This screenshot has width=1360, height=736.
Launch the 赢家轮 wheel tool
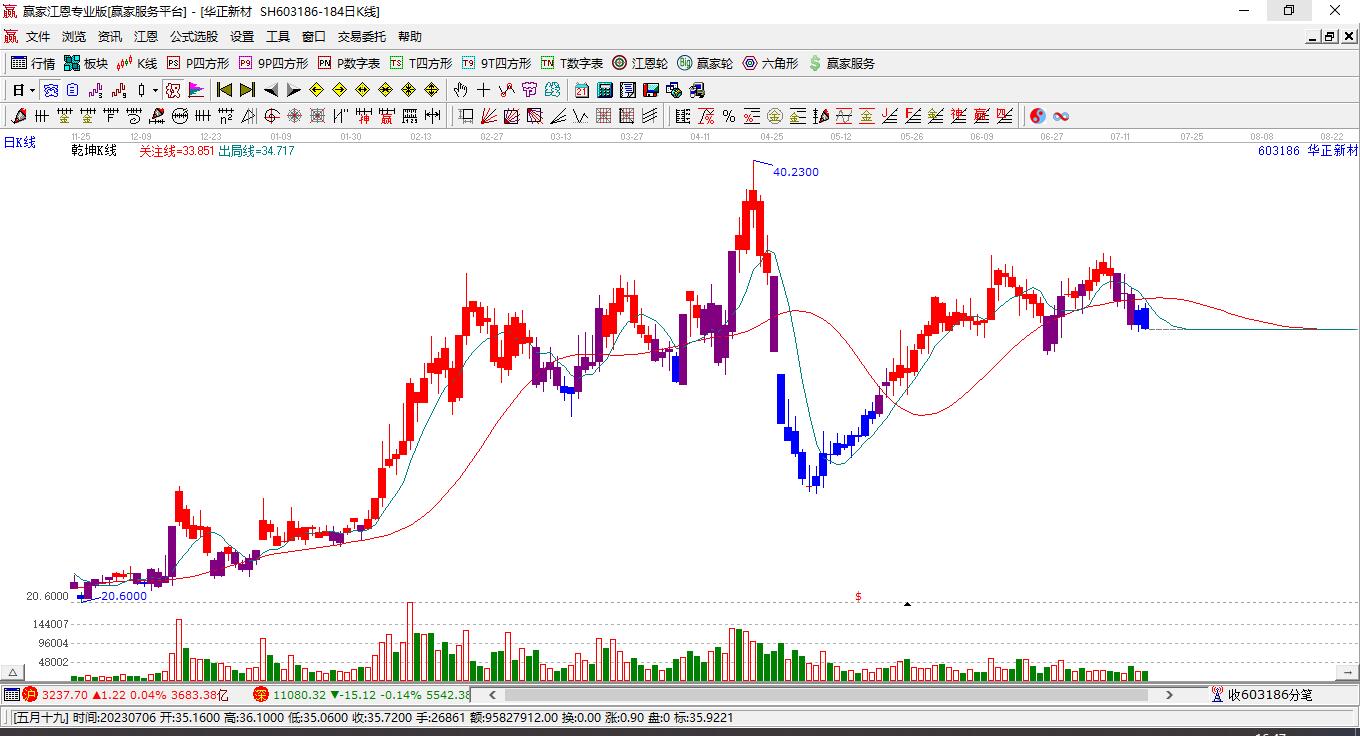coord(705,63)
